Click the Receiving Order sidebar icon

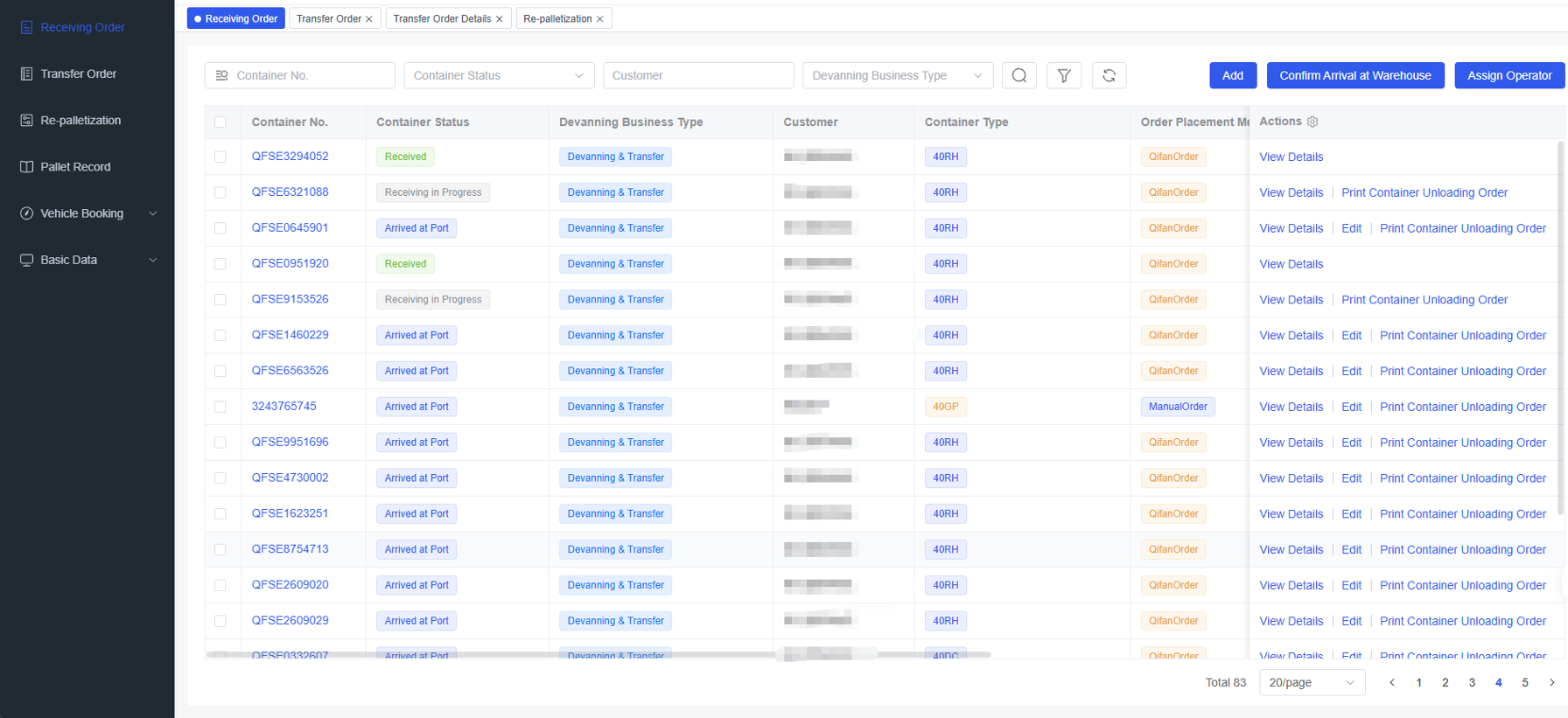pyautogui.click(x=26, y=27)
